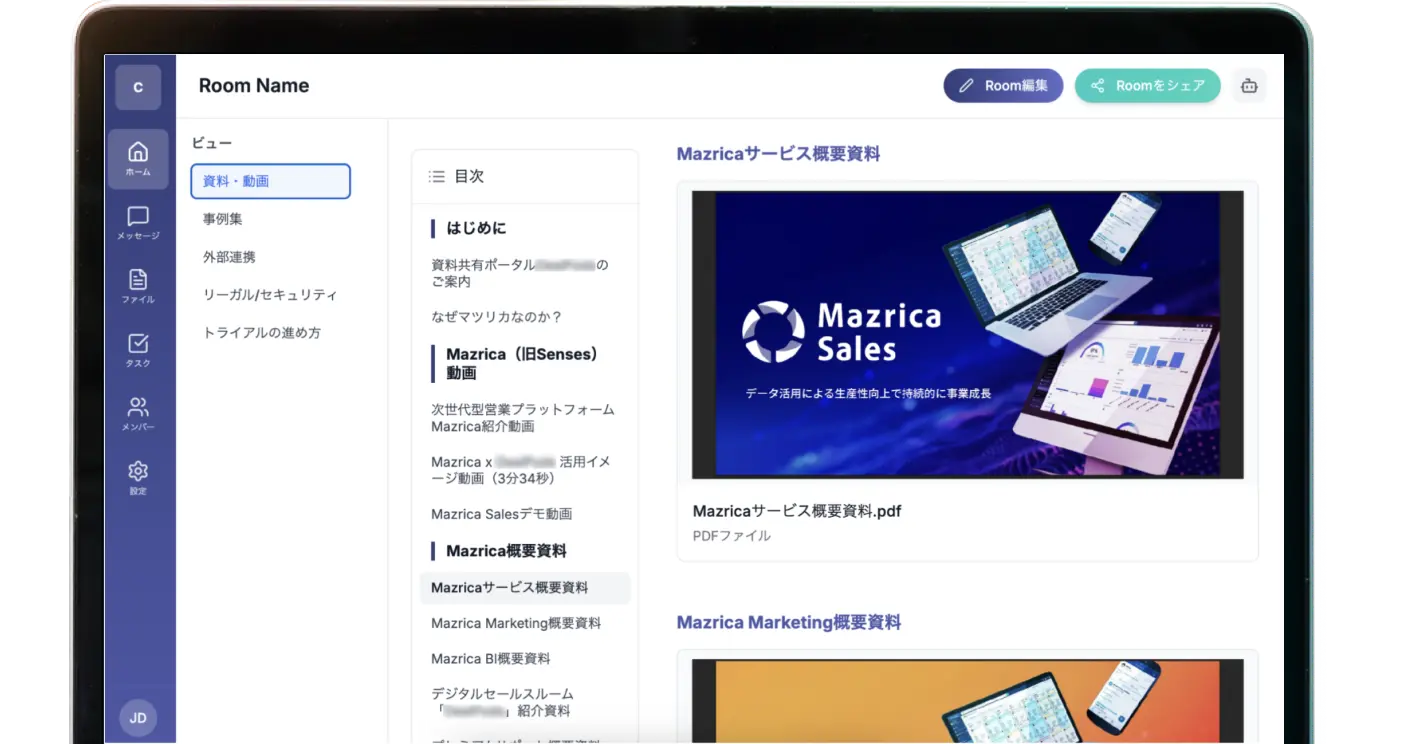Go to Files (ファイル) in the sidebar

[x=138, y=286]
